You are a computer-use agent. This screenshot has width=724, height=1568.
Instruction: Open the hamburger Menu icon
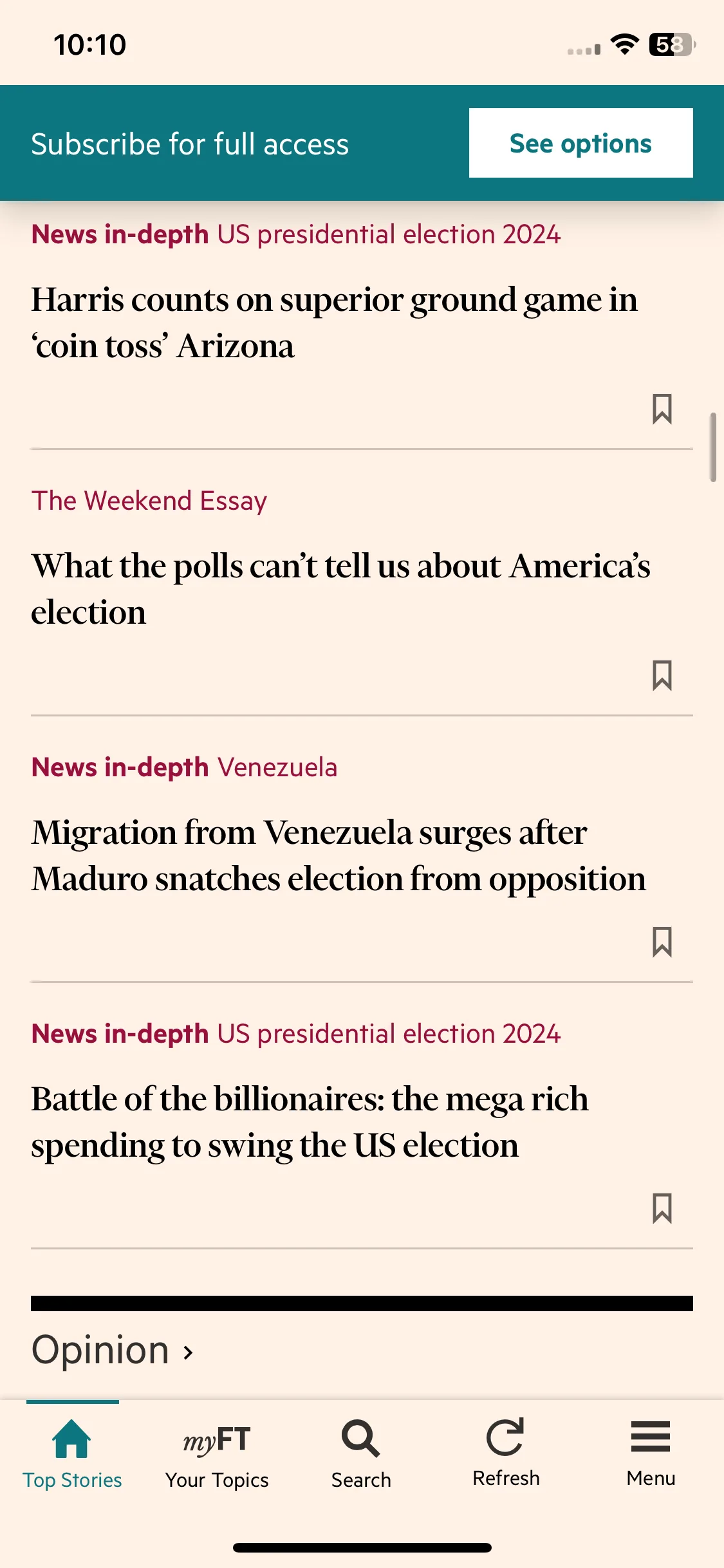651,1437
